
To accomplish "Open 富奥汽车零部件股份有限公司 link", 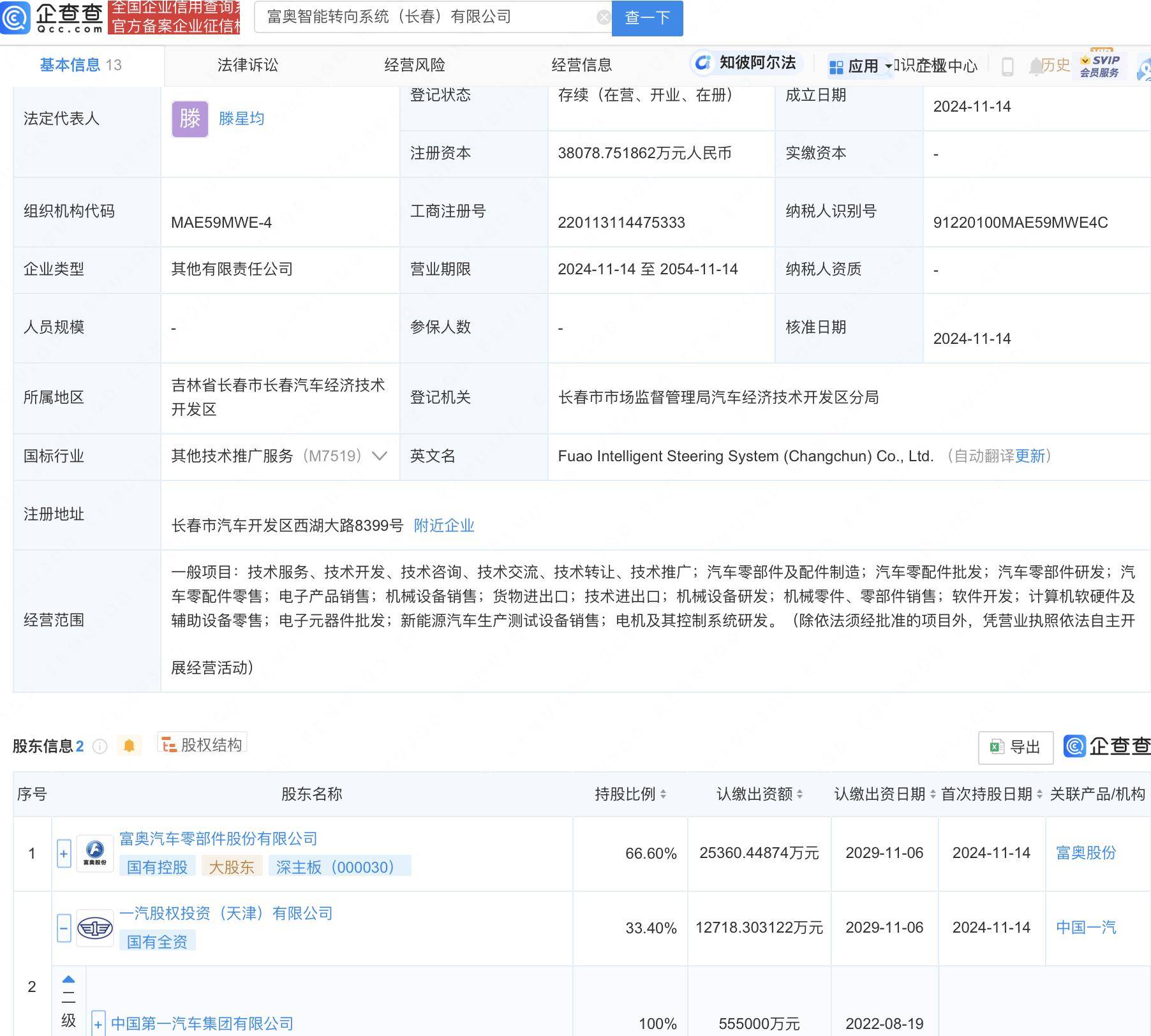I will click(218, 839).
